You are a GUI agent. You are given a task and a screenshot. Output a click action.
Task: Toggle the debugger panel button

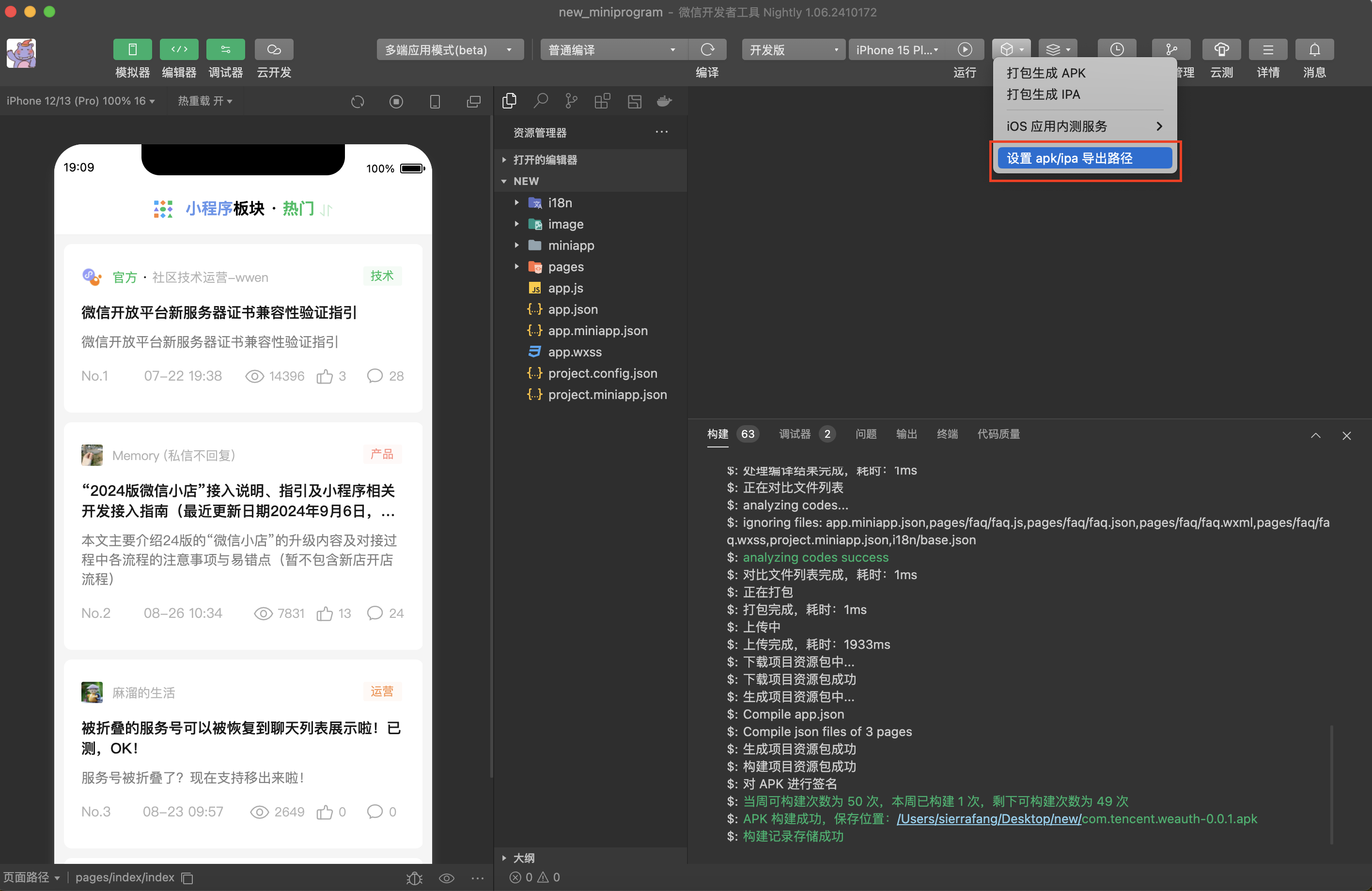[225, 49]
